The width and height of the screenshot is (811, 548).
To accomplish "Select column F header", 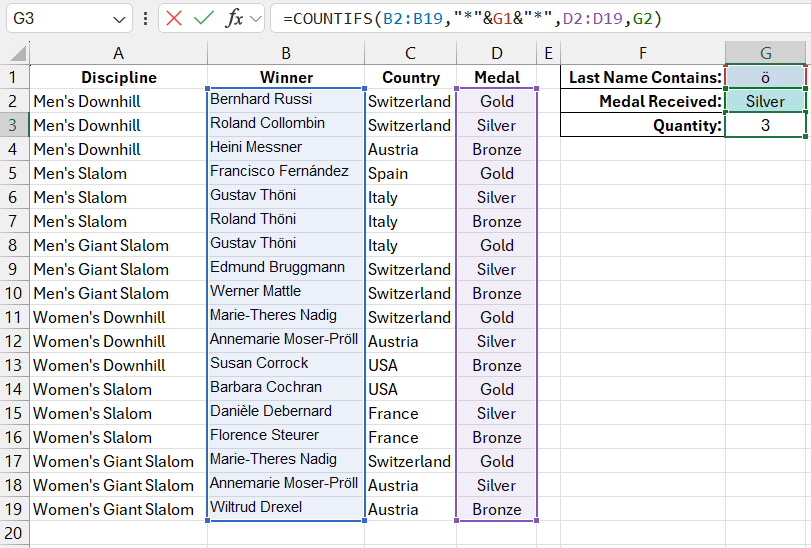I will 643,53.
